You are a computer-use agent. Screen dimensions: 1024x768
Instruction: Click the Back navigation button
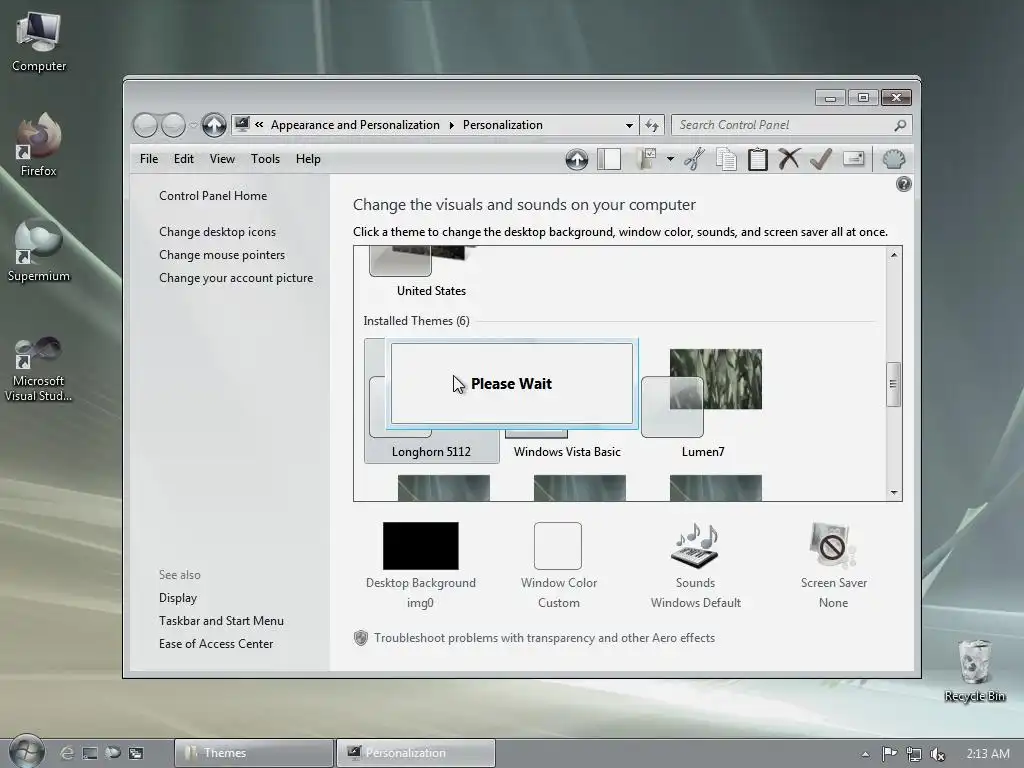point(145,125)
